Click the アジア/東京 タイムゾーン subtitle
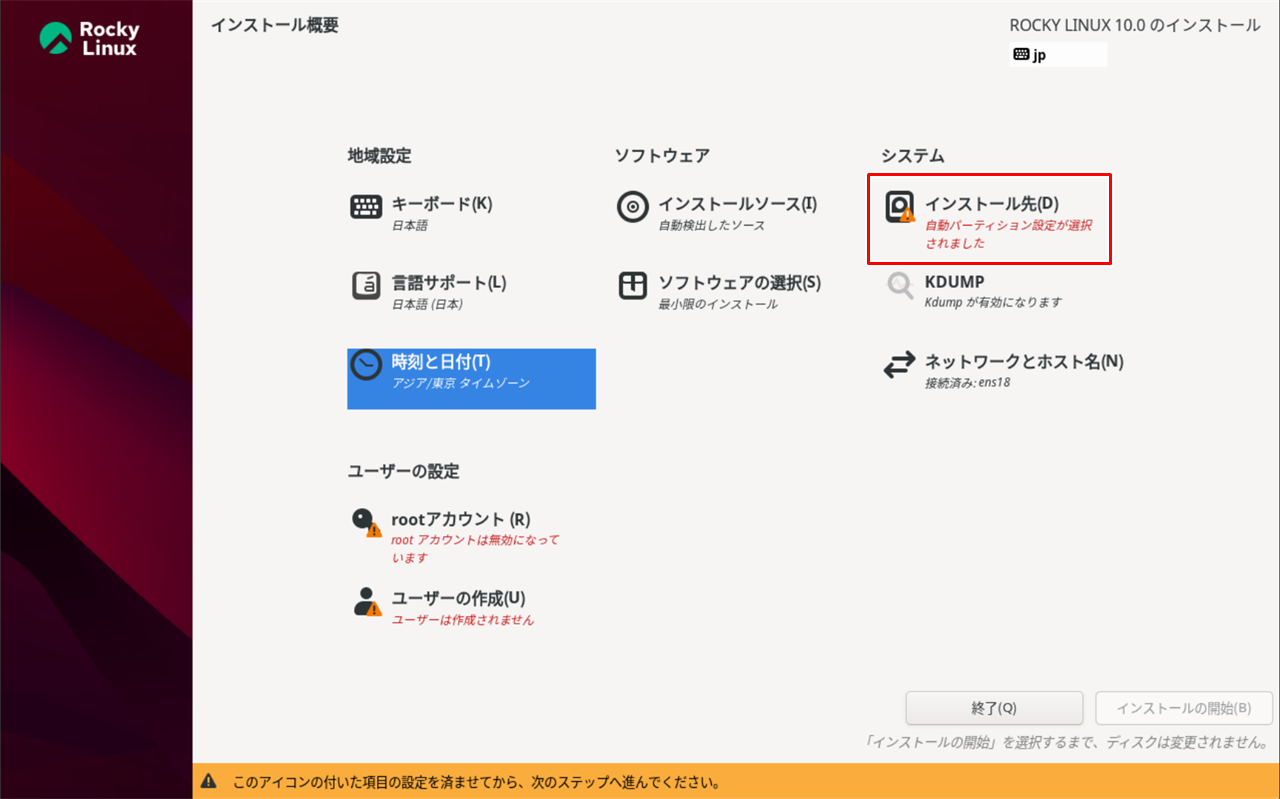 pyautogui.click(x=460, y=383)
